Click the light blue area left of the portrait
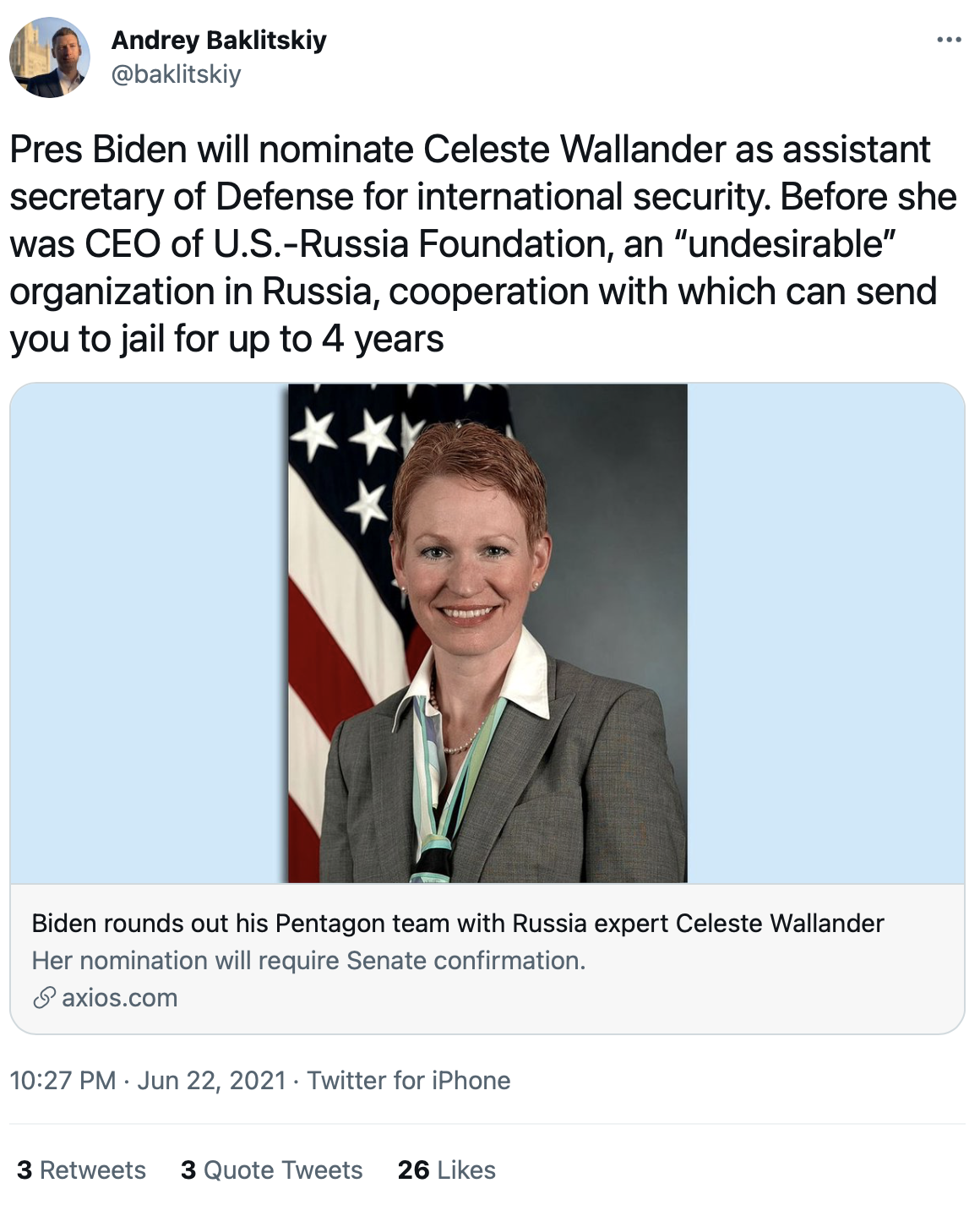This screenshot has width=980, height=1205. [149, 633]
